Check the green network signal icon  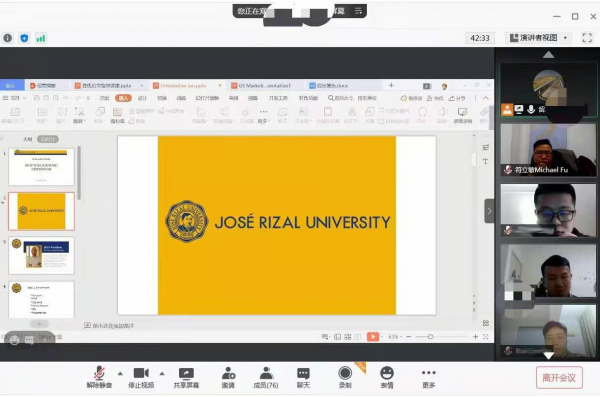(x=41, y=38)
